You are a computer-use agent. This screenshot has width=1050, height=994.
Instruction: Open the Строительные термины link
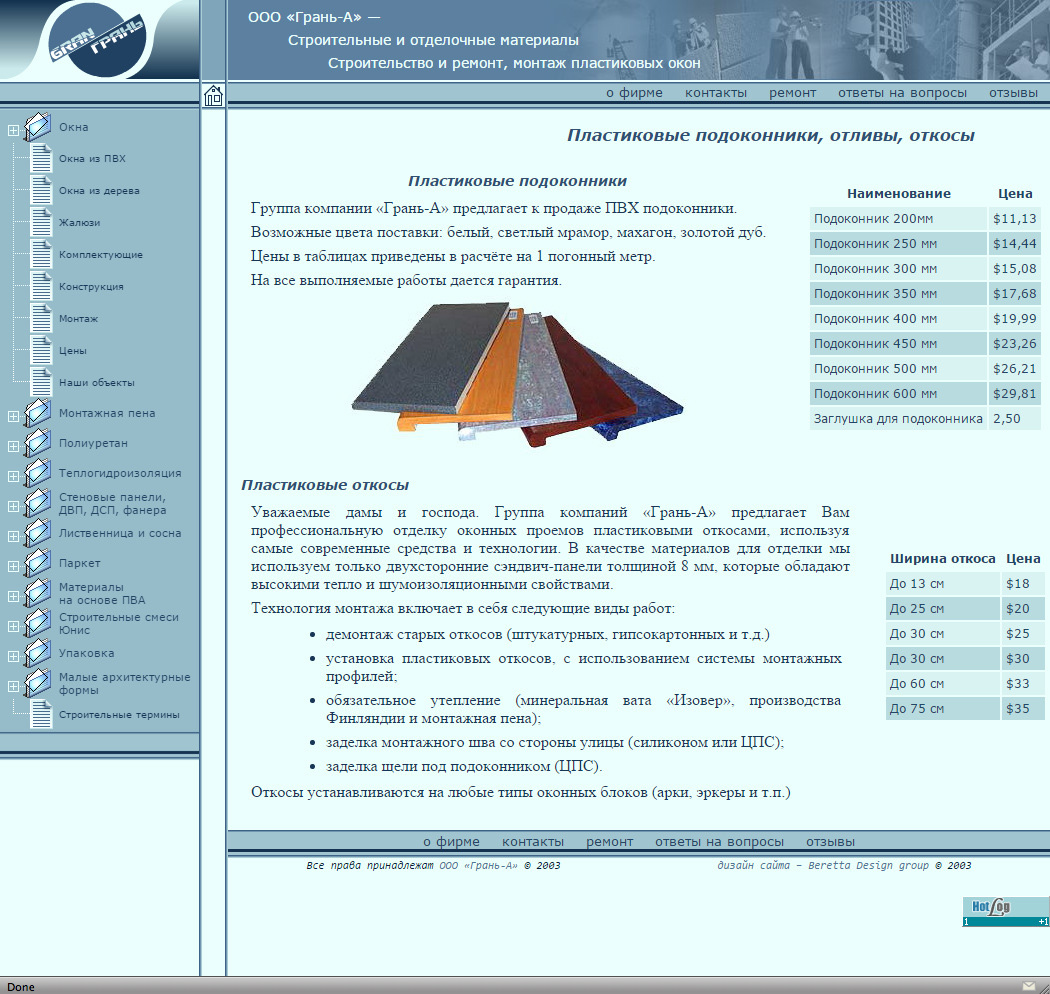click(x=119, y=715)
